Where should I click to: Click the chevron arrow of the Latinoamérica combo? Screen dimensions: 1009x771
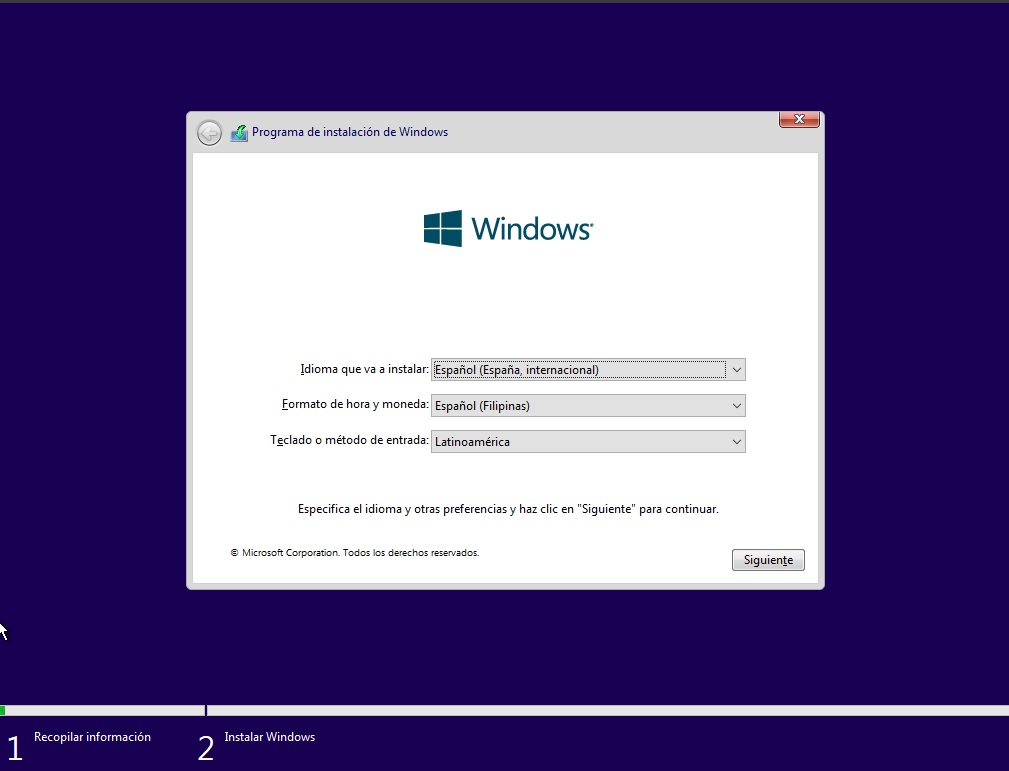tap(737, 442)
